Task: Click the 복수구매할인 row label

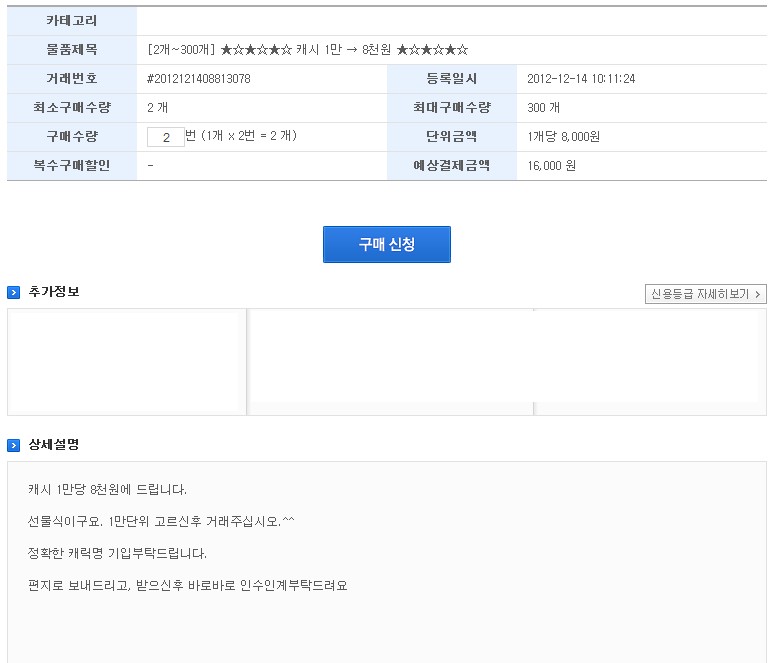Action: (72, 166)
